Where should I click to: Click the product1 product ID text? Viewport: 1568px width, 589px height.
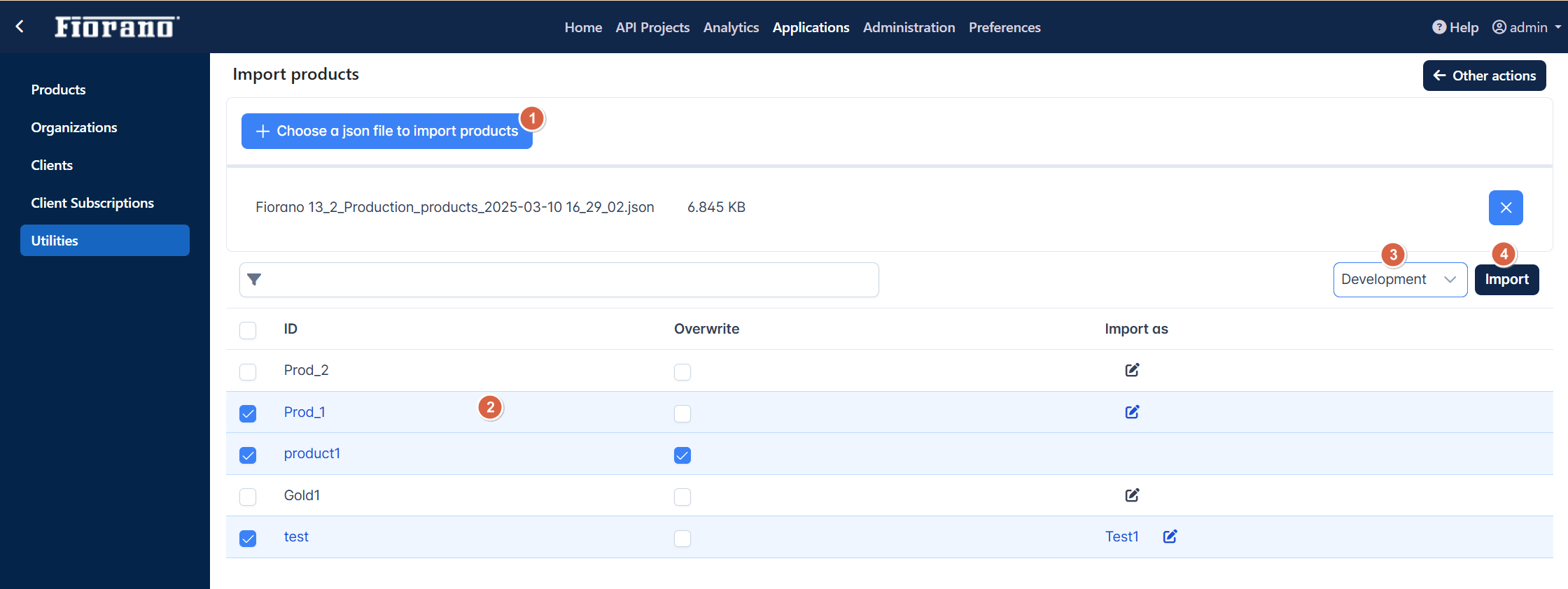pos(312,454)
